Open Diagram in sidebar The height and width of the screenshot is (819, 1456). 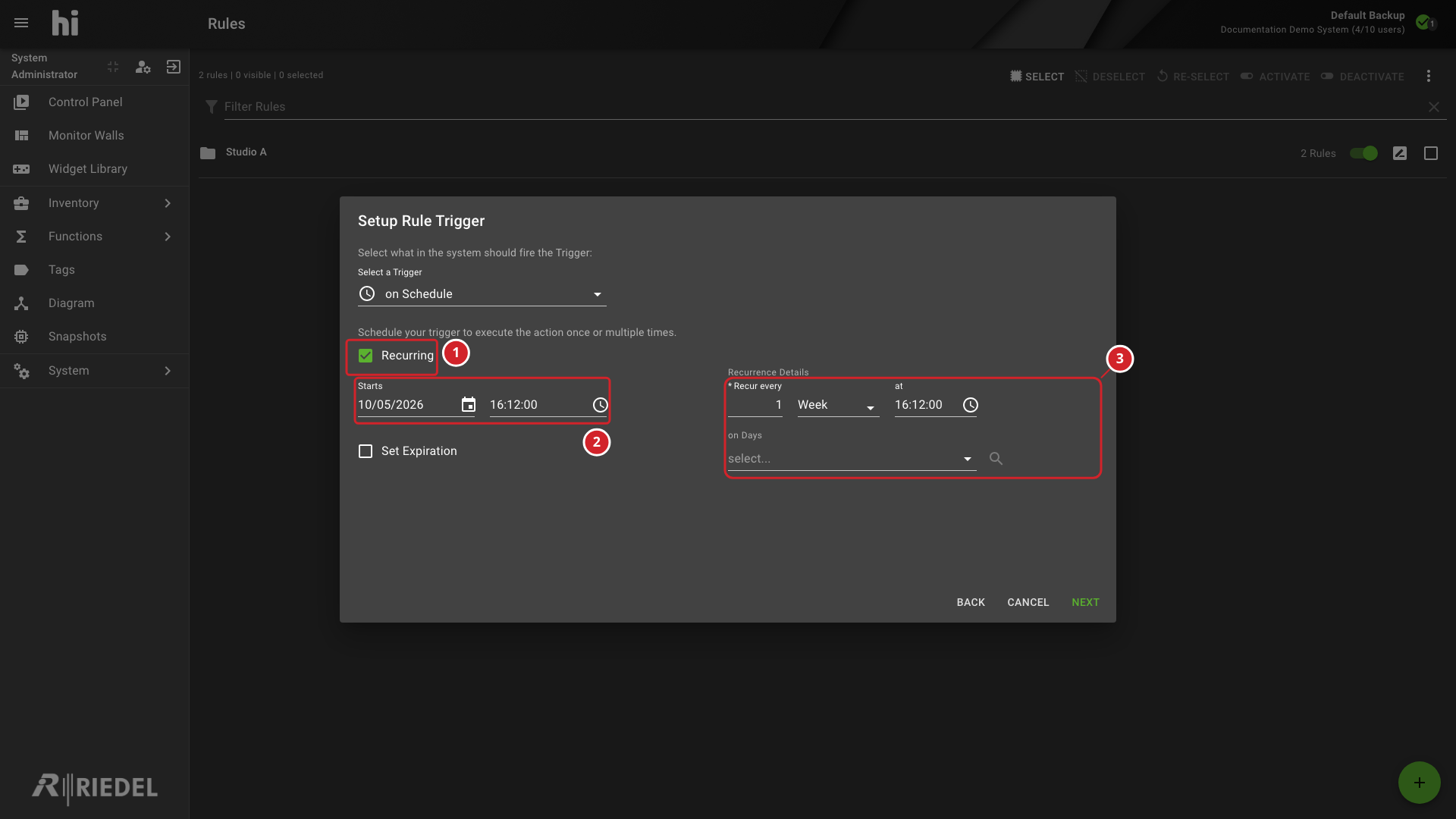click(94, 303)
